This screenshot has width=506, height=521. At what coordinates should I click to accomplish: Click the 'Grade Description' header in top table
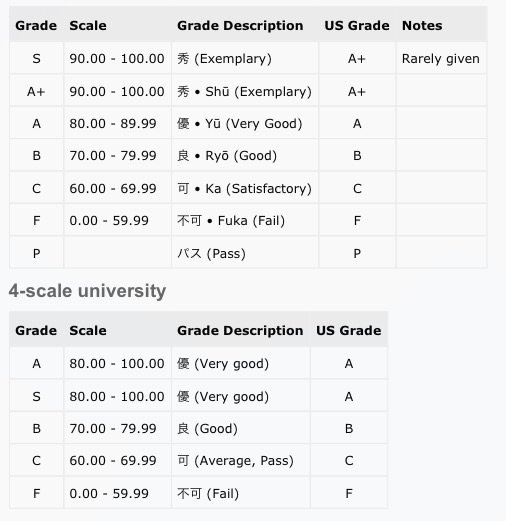pyautogui.click(x=240, y=26)
